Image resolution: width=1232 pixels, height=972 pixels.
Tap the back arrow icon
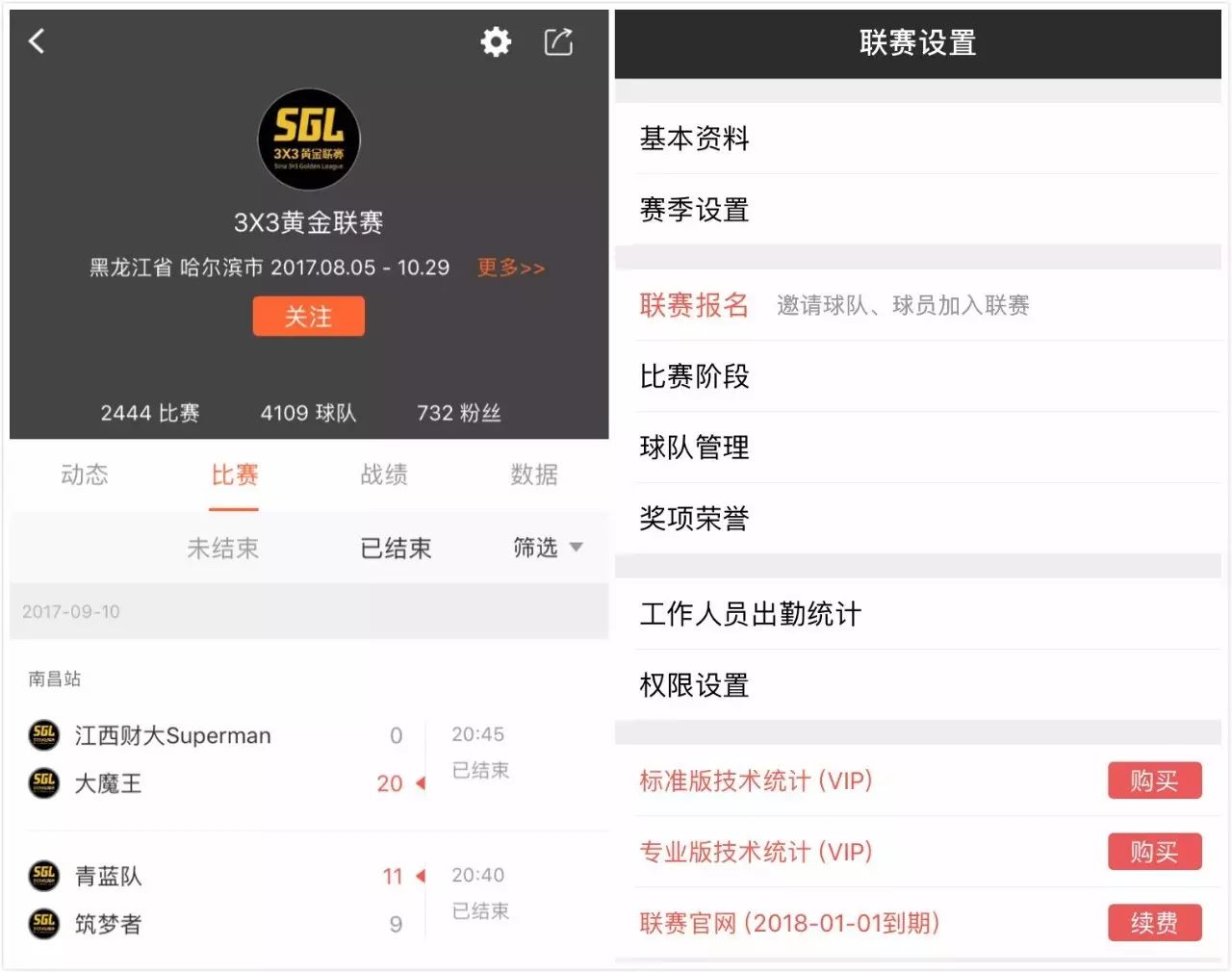pos(37,40)
